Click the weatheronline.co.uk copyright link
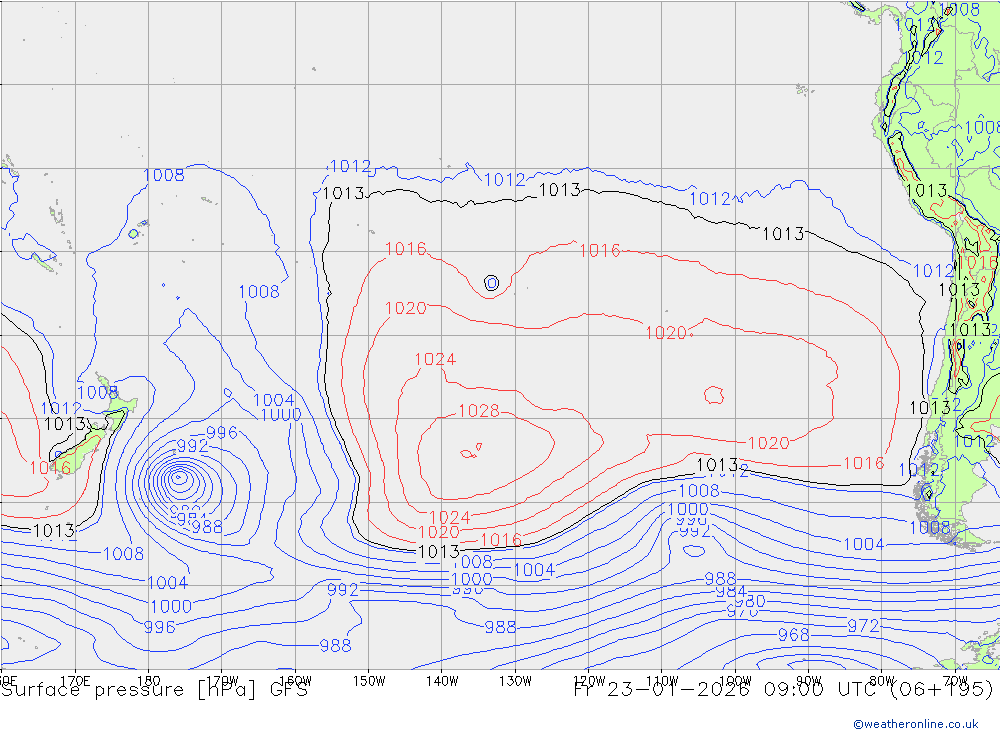The image size is (1000, 733). (x=915, y=723)
